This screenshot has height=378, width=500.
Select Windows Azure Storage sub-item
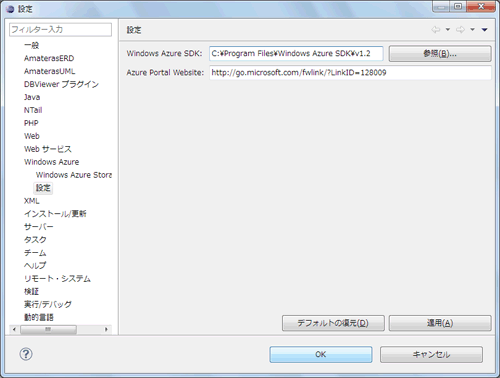[74, 175]
